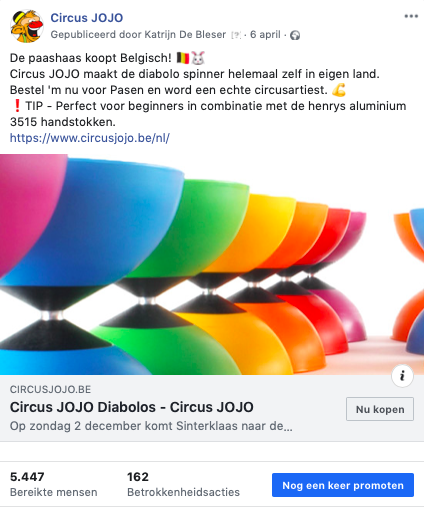Click the info icon on the ad image

pyautogui.click(x=402, y=376)
